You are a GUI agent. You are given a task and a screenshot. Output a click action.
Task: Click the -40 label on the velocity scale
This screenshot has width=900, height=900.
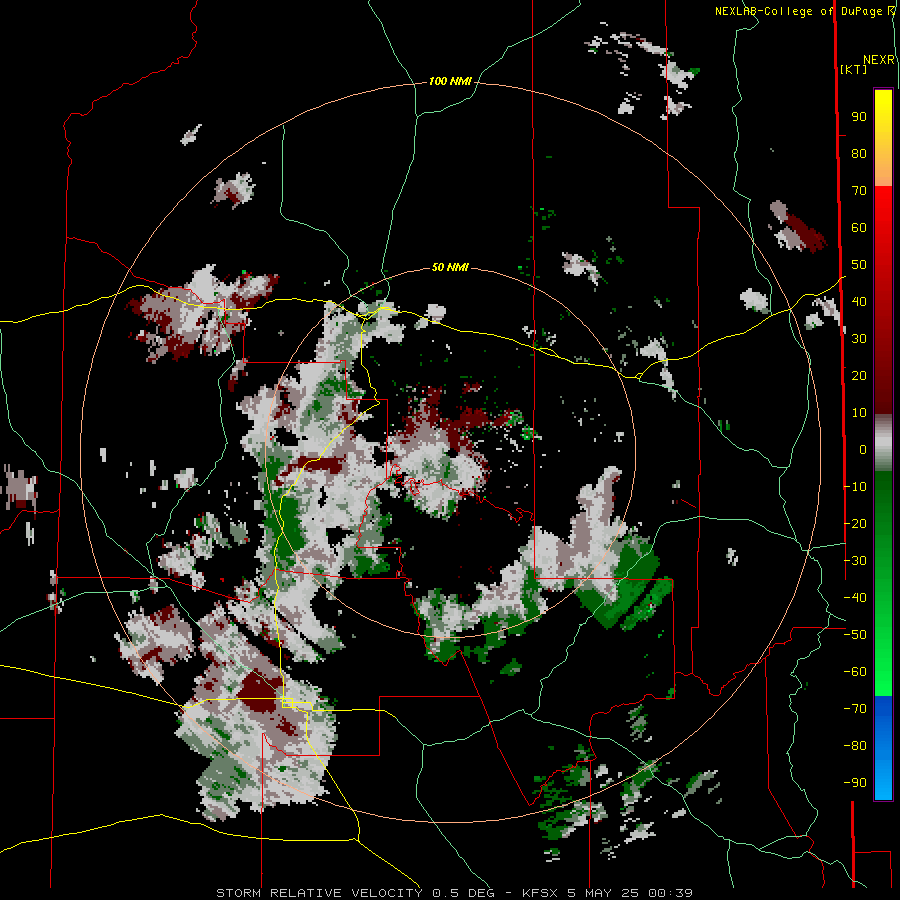(855, 598)
